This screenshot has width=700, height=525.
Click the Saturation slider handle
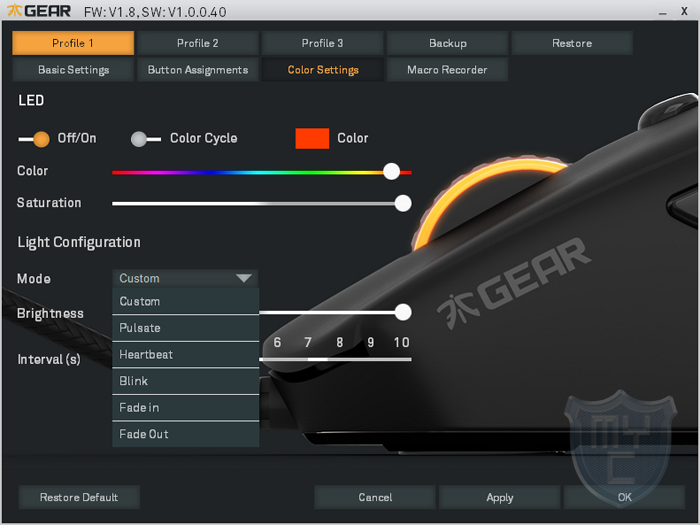coord(403,203)
